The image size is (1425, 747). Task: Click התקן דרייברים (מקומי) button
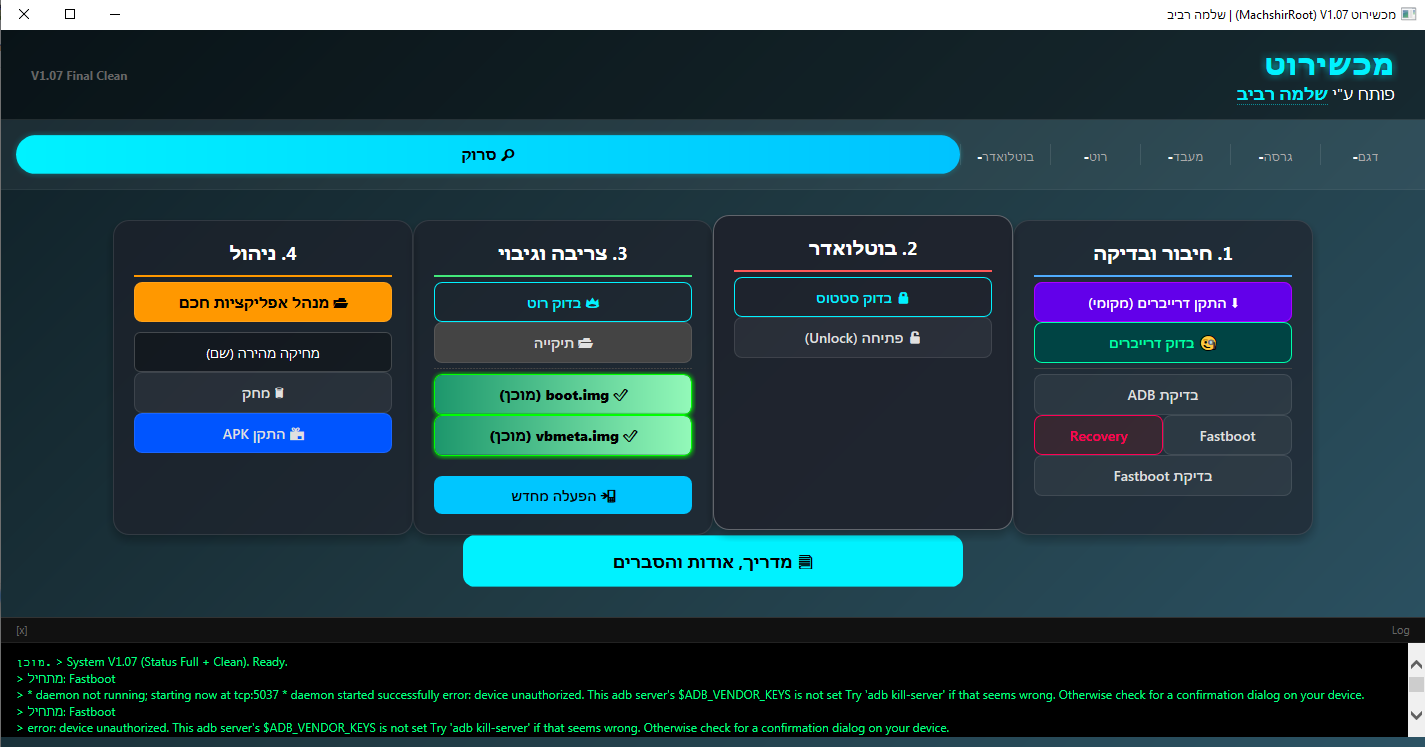(x=1162, y=302)
